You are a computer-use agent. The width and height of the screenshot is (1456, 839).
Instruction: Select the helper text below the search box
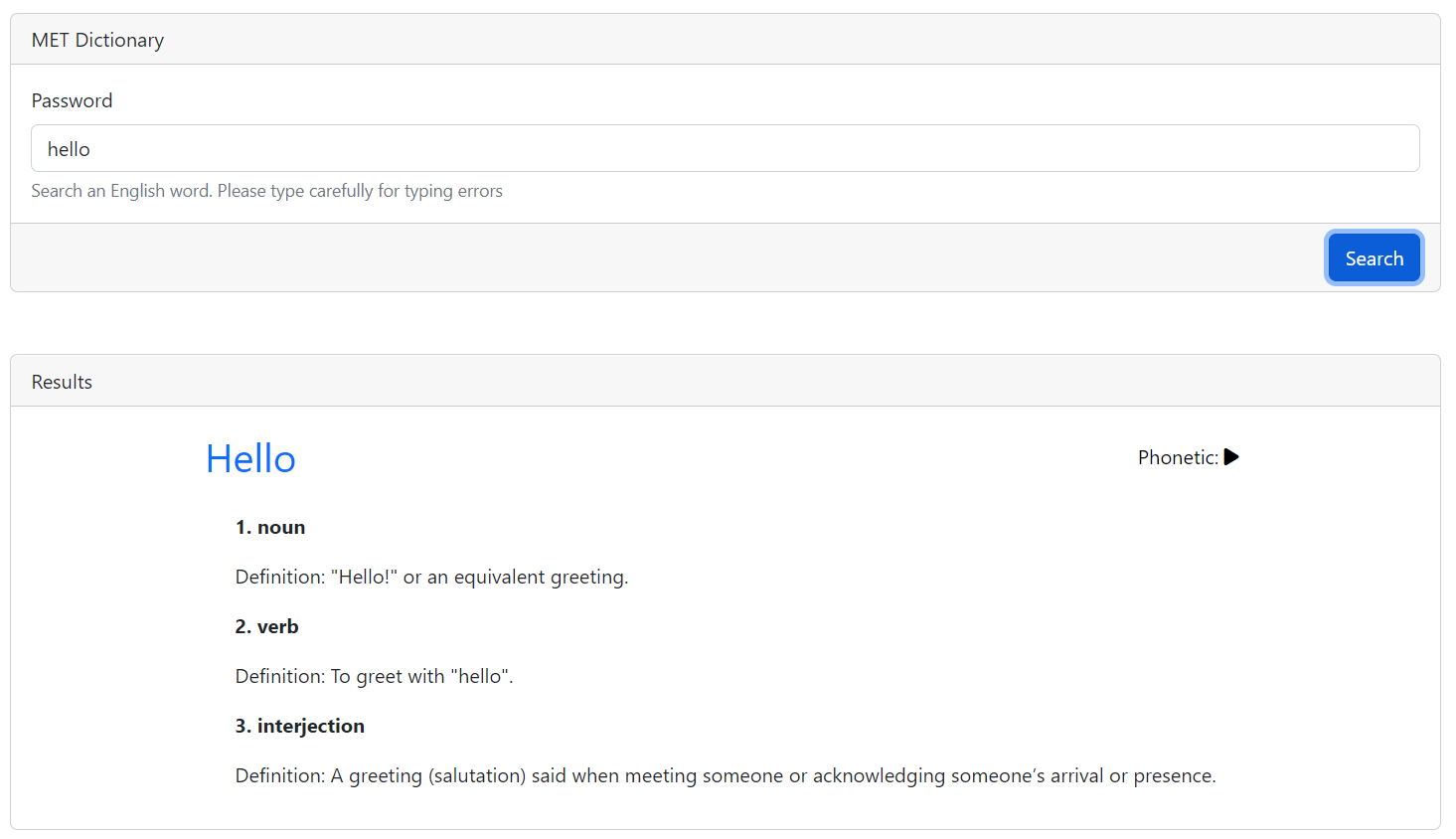(x=266, y=190)
